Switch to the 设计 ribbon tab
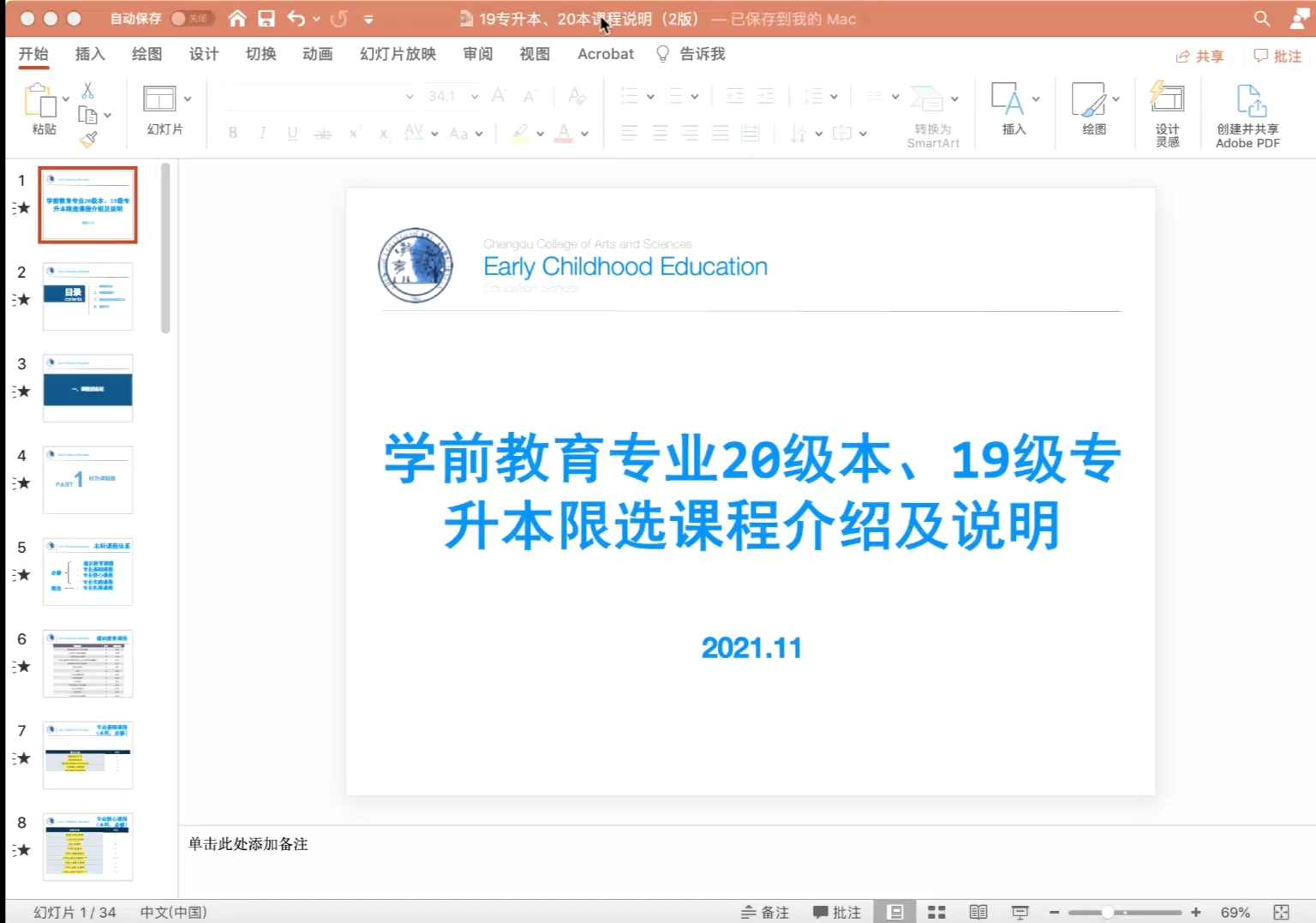1316x923 pixels. pyautogui.click(x=204, y=54)
